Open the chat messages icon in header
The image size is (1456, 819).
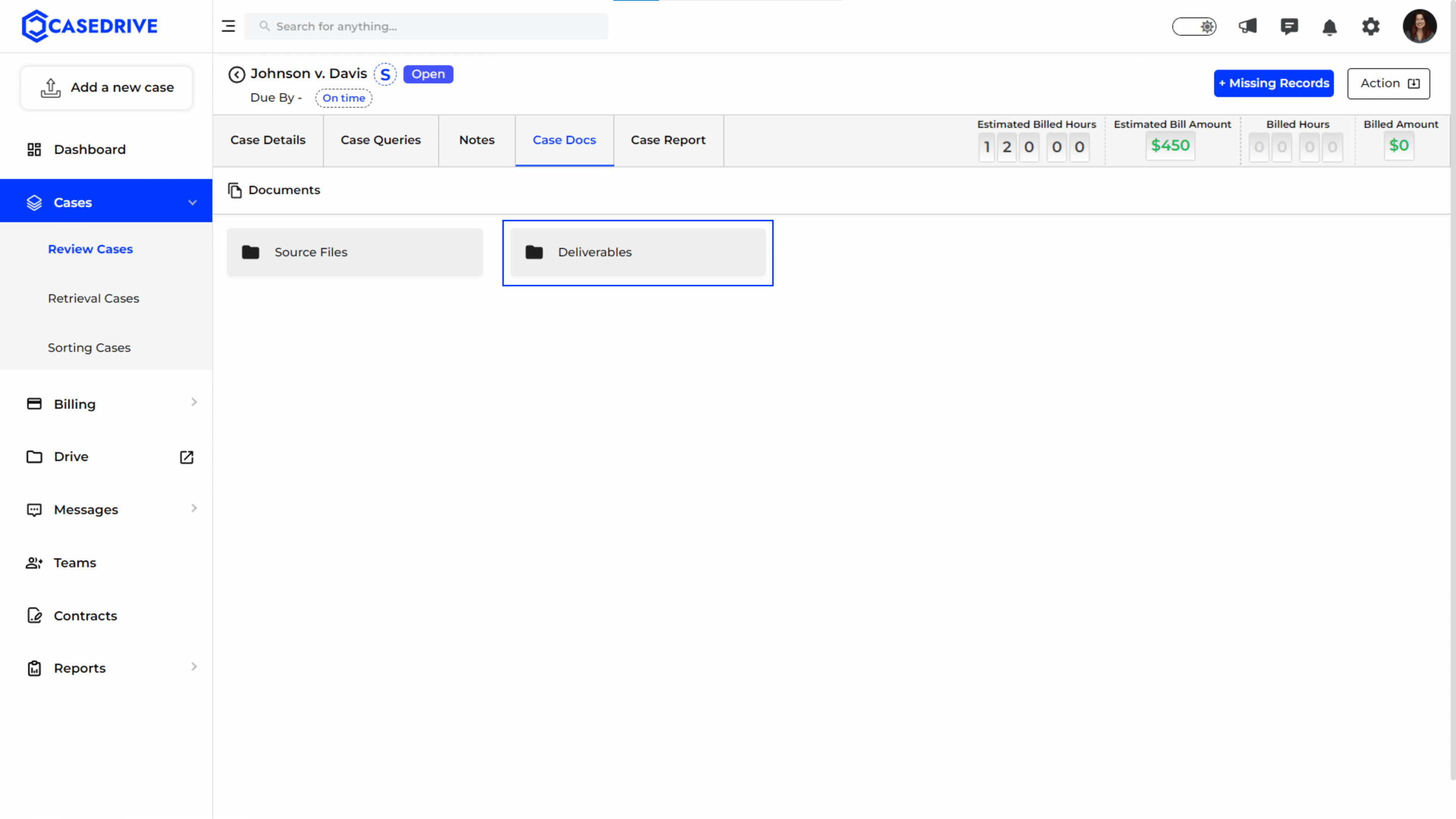click(x=1289, y=27)
